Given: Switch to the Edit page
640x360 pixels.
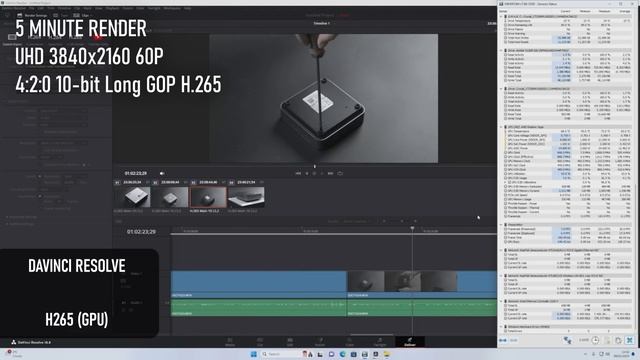Looking at the screenshot, I should [290, 342].
